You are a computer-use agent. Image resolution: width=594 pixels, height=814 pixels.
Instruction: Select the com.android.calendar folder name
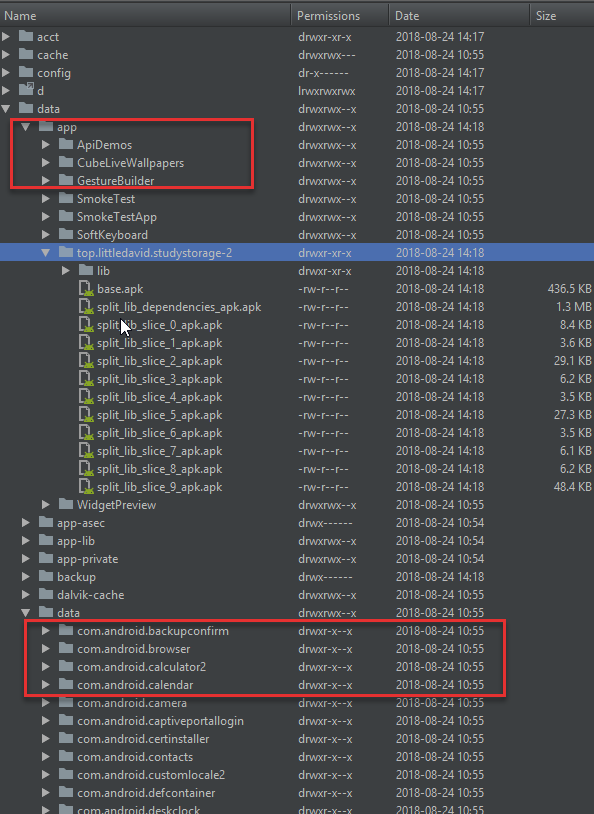tap(135, 685)
